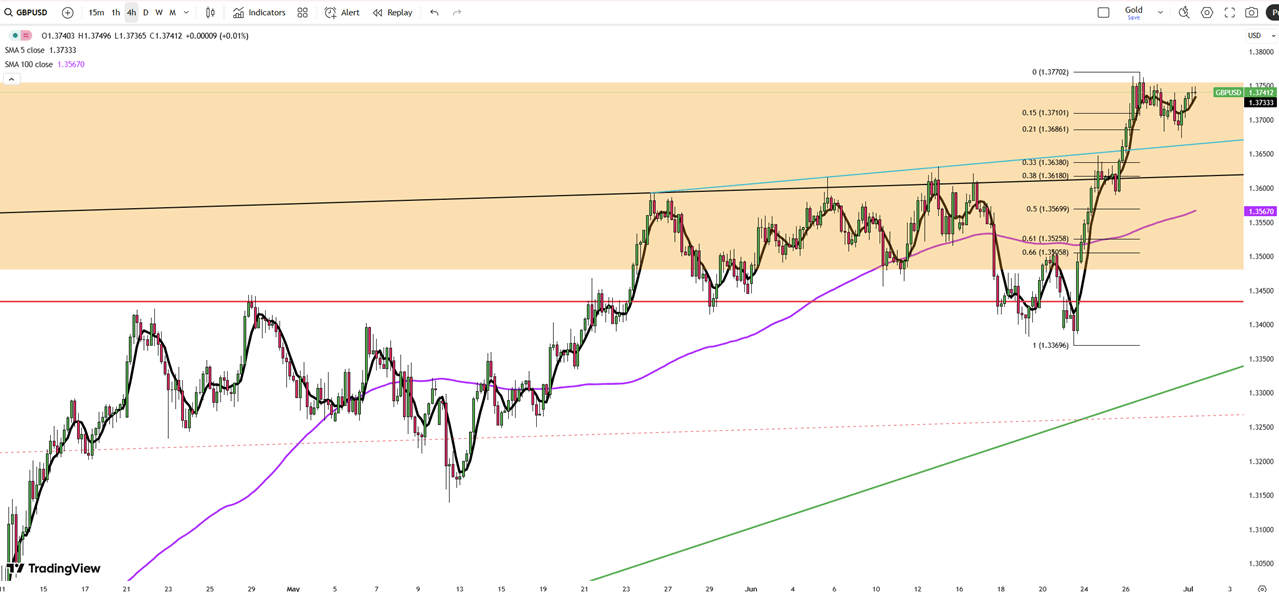Open chart settings hexagon icon
The width and height of the screenshot is (1279, 592).
point(1207,13)
